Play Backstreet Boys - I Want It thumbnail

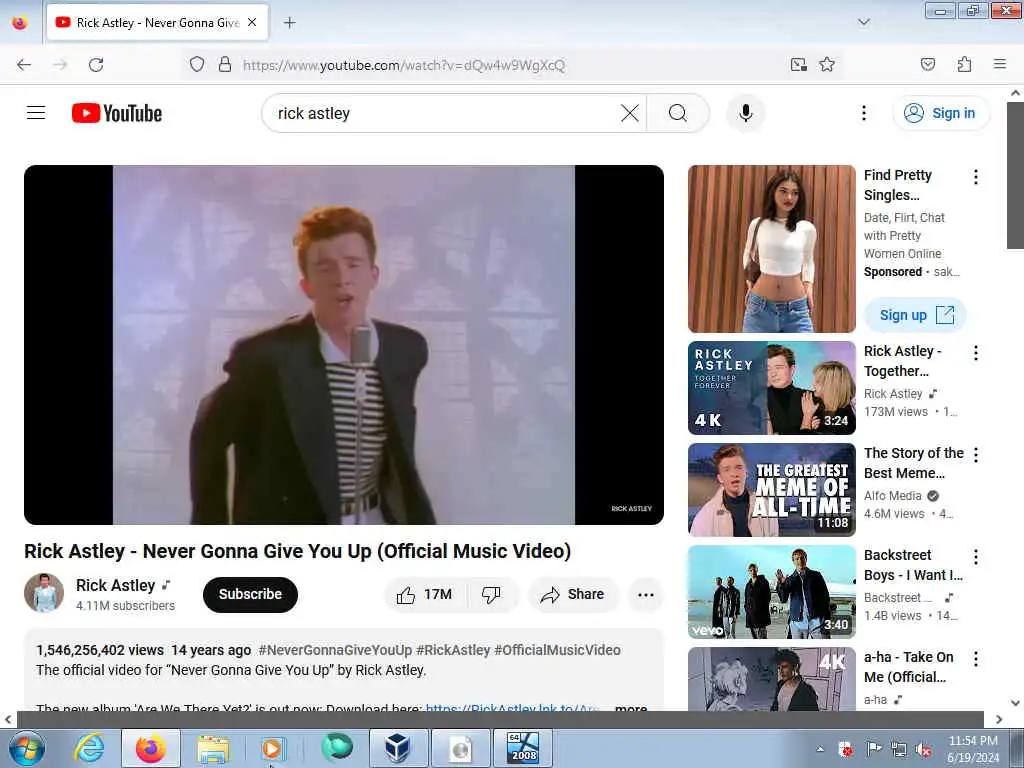coord(771,592)
